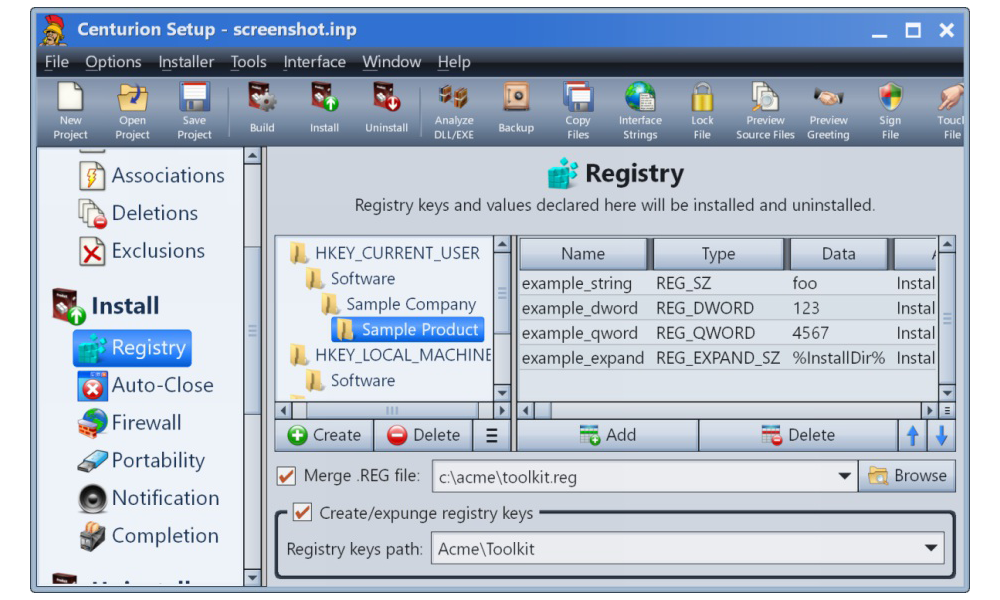Select Firewall in the sidebar
The width and height of the screenshot is (1000, 600).
pyautogui.click(x=146, y=423)
